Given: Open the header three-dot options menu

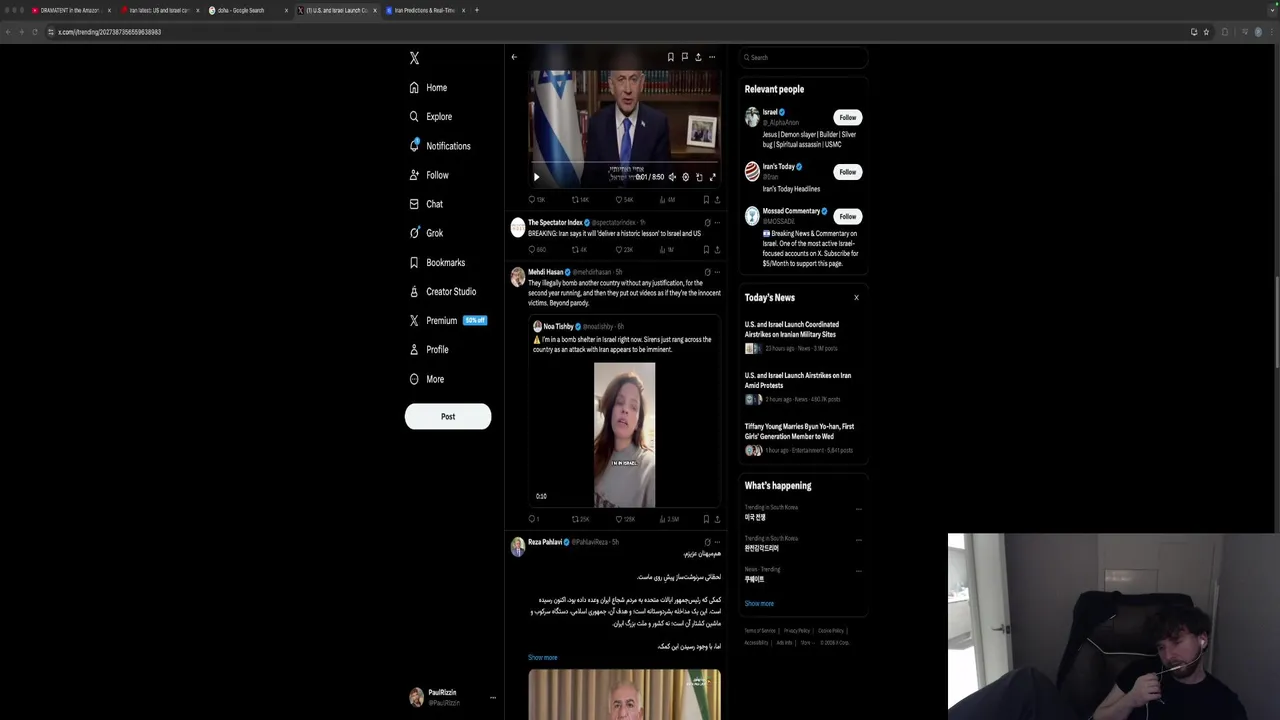Looking at the screenshot, I should (x=712, y=57).
